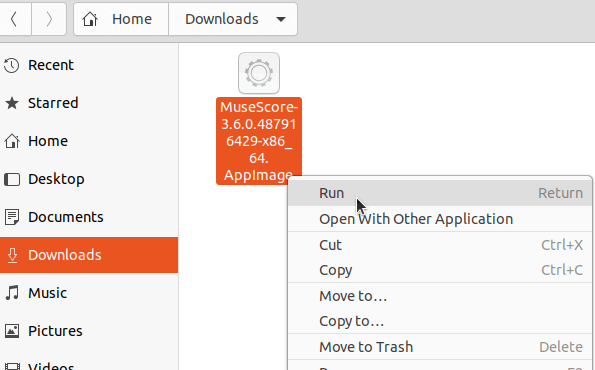Screen dimensions: 595x370
Task: Select Cut in the context menu
Action: point(440,245)
